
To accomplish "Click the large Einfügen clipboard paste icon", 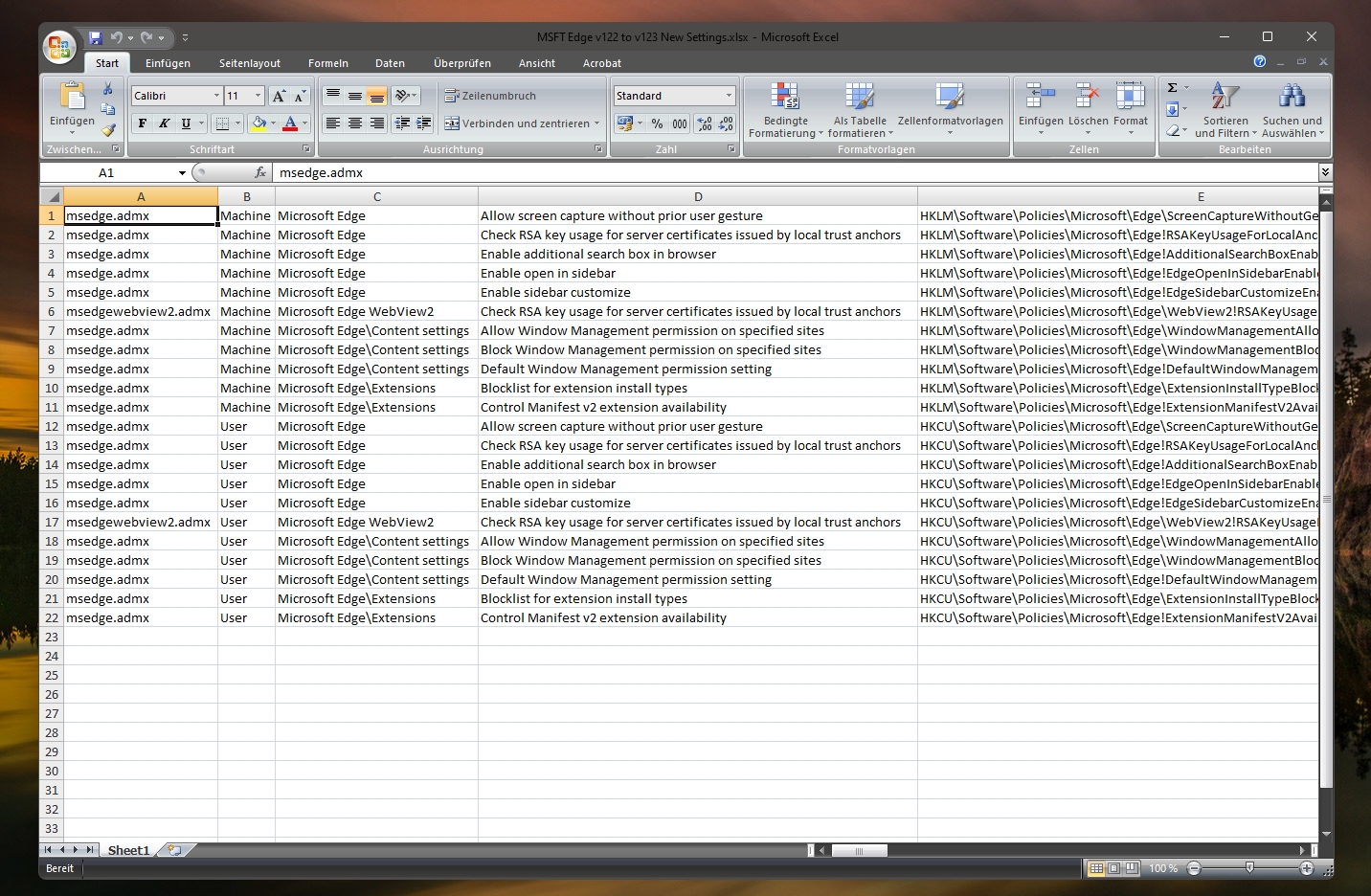I will (72, 97).
